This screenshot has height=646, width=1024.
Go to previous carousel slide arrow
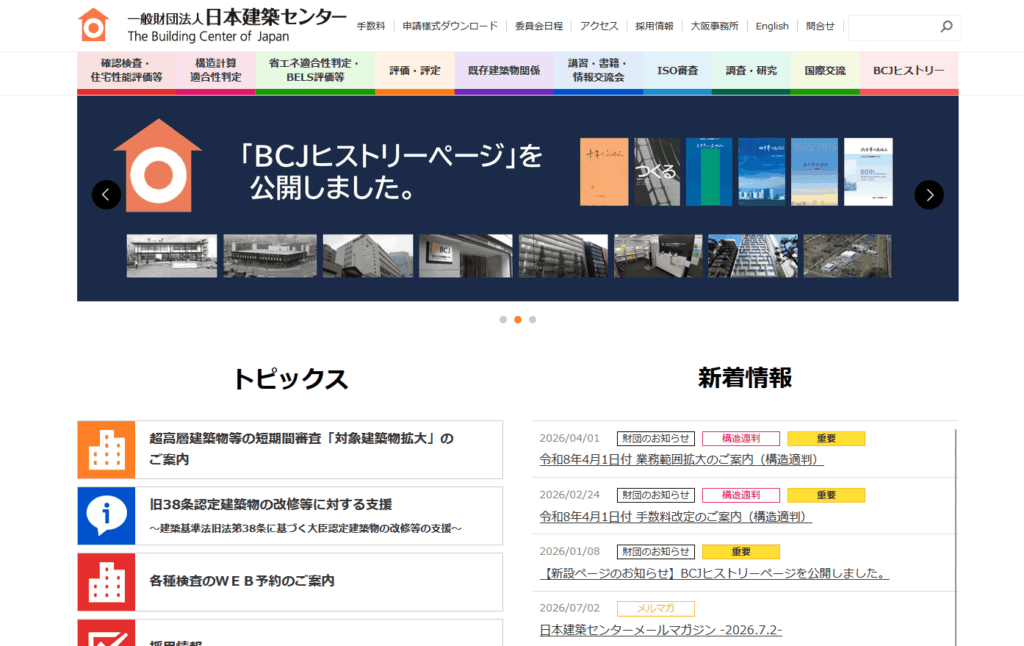tap(106, 195)
